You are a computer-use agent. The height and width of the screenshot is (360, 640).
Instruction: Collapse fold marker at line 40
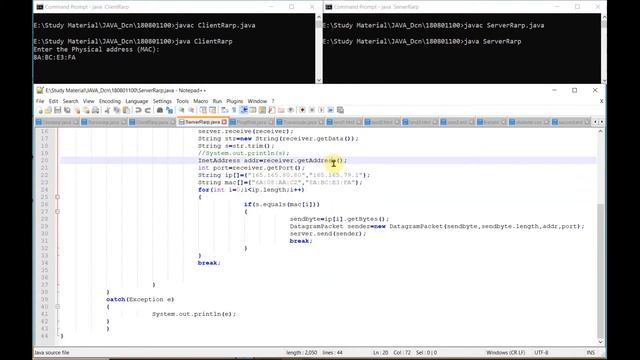pyautogui.click(x=58, y=307)
